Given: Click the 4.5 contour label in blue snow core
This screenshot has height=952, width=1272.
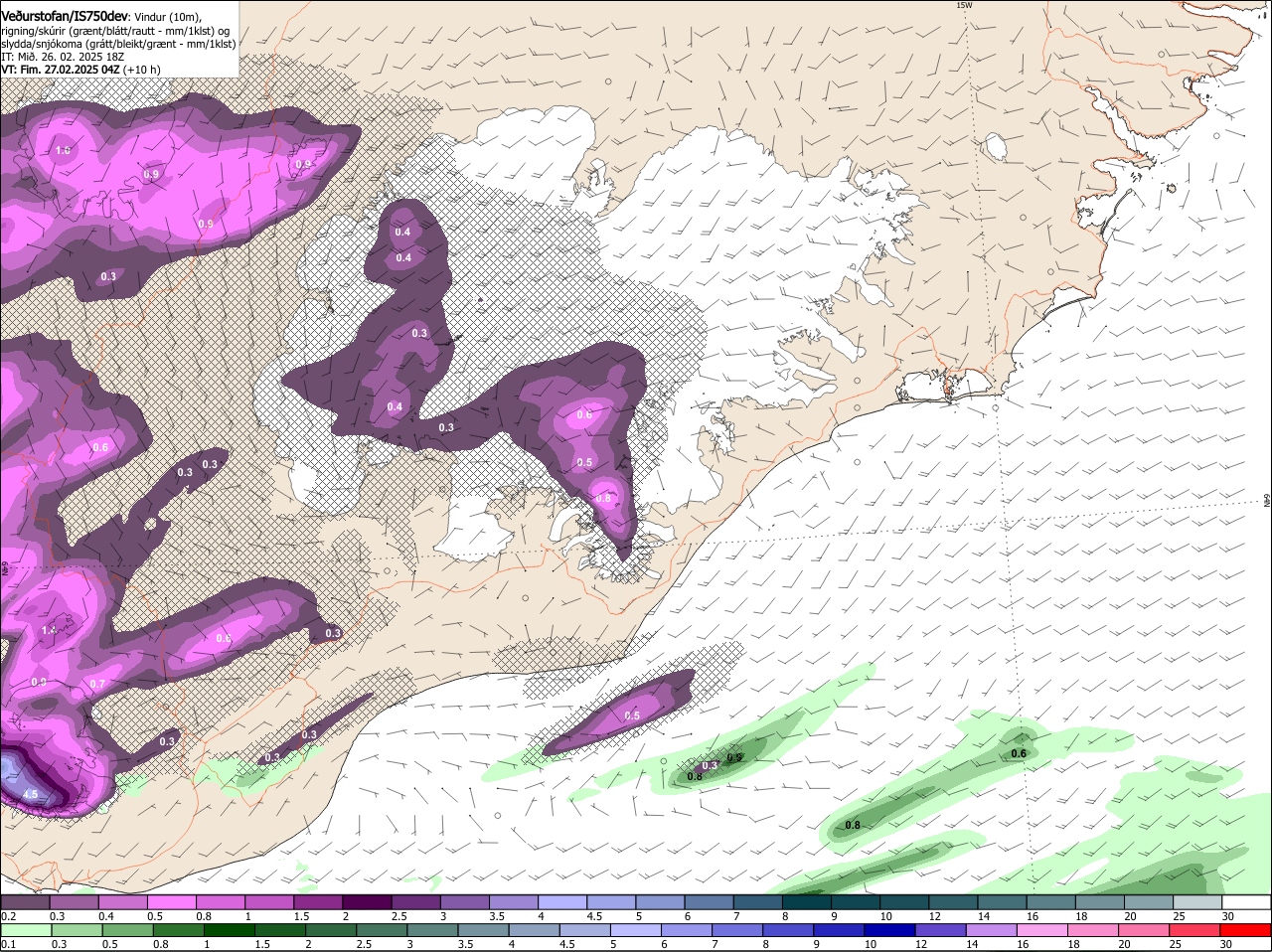Looking at the screenshot, I should (x=30, y=794).
